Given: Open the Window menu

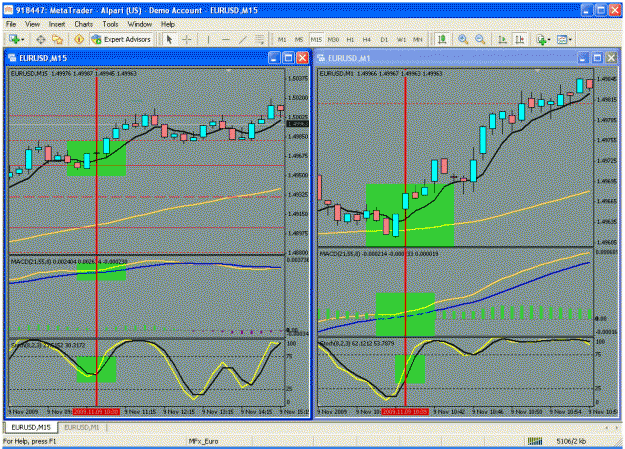Looking at the screenshot, I should pos(140,24).
